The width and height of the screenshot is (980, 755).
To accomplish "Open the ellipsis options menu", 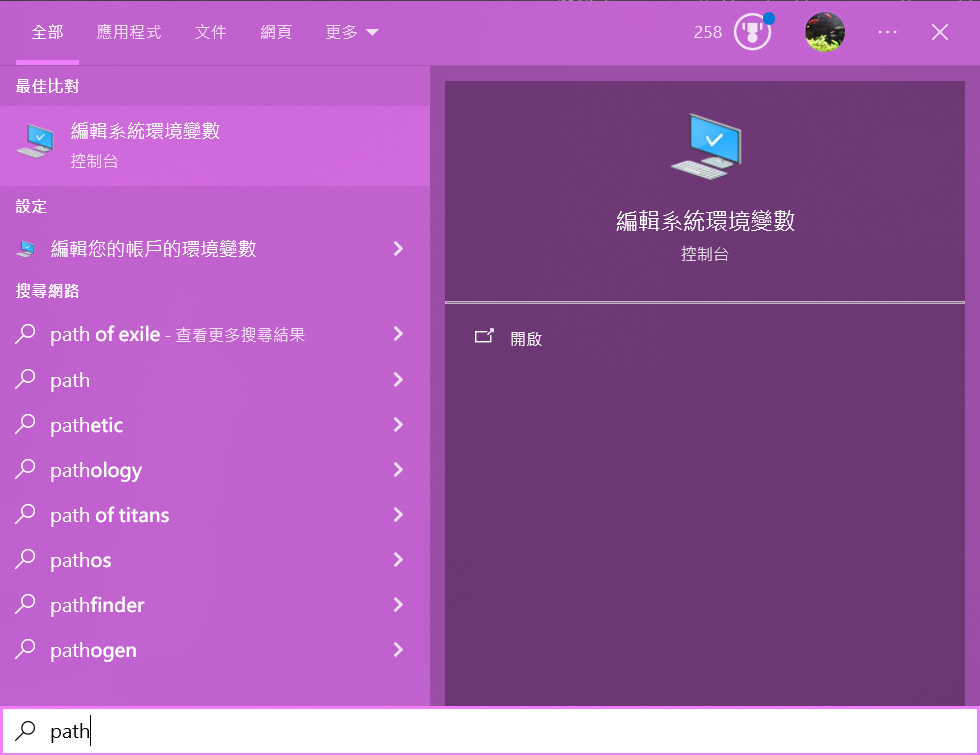I will click(x=887, y=31).
